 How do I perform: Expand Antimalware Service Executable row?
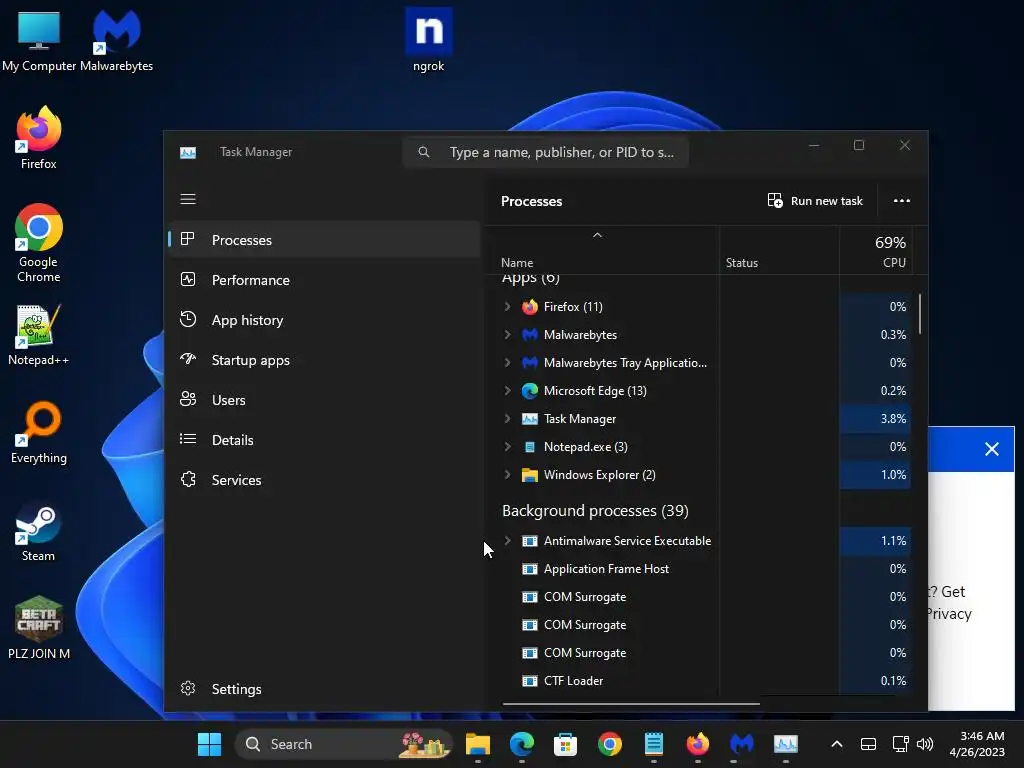click(x=507, y=541)
